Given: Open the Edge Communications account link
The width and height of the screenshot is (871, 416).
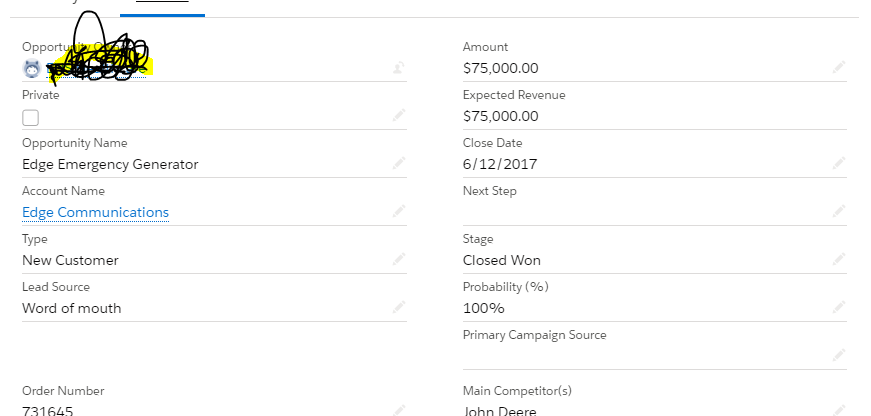Looking at the screenshot, I should pos(95,212).
